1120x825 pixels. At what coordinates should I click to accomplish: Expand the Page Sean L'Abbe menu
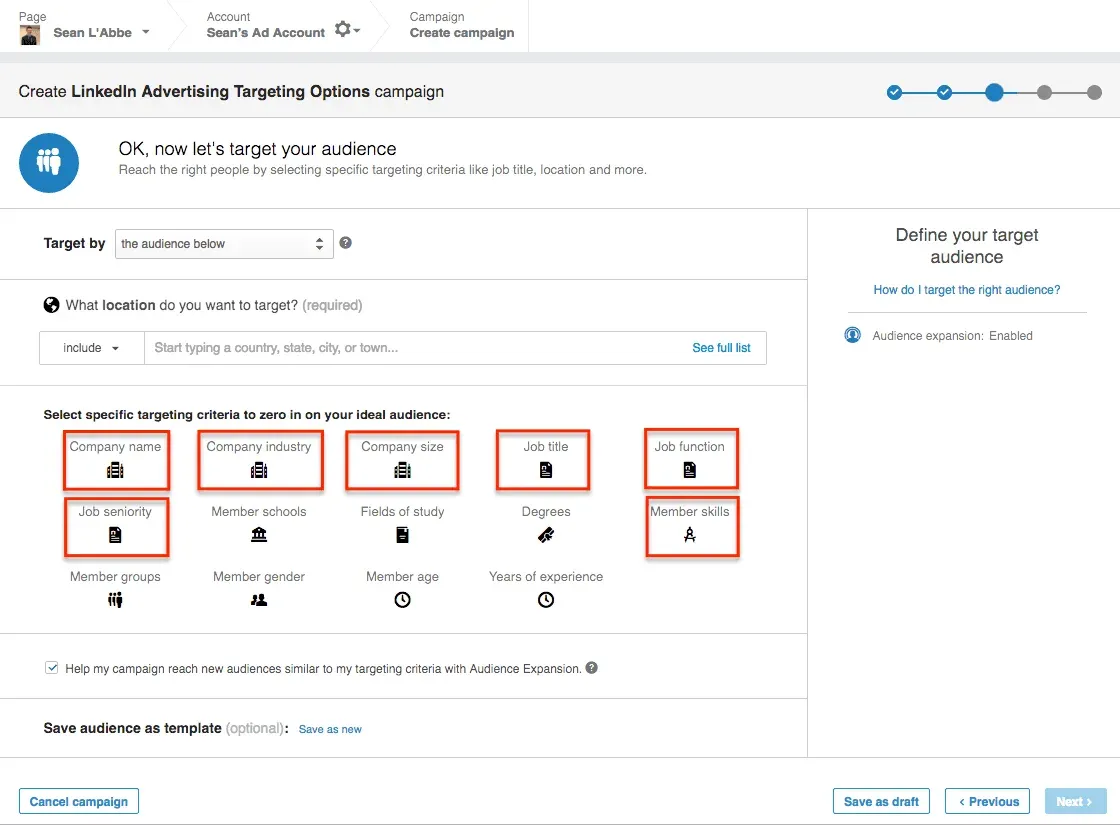102,31
